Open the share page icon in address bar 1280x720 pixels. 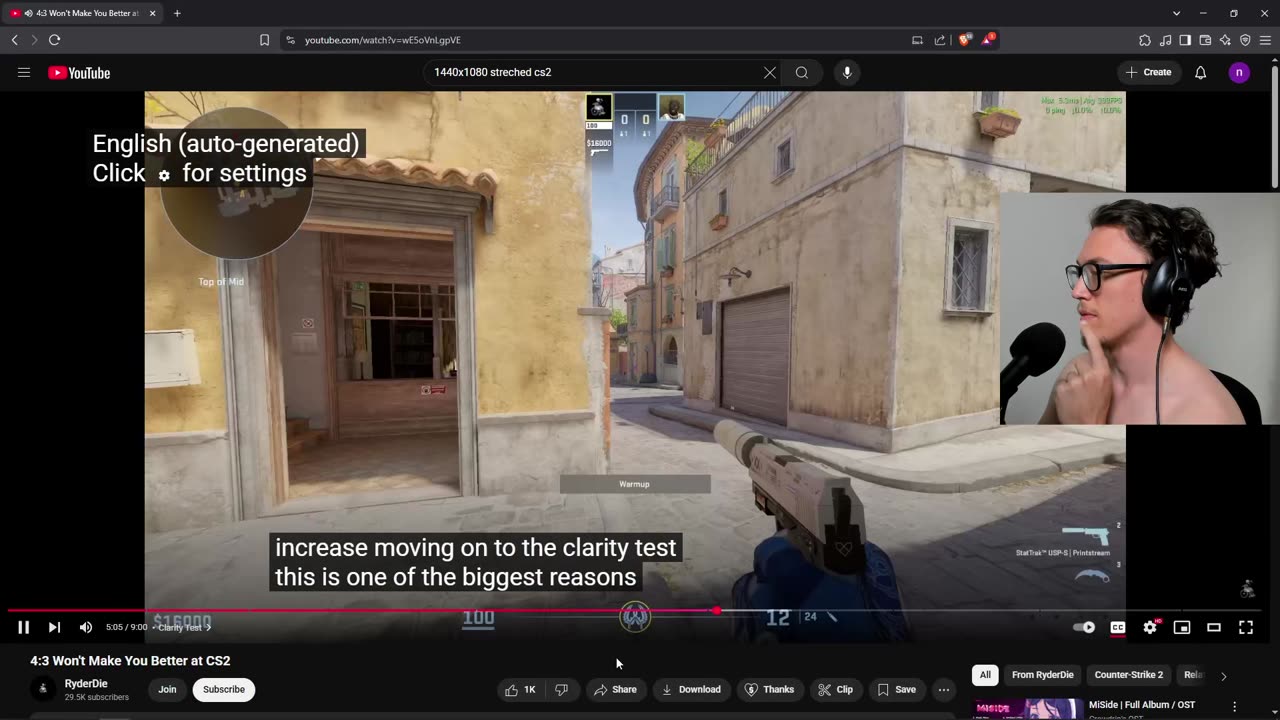point(940,40)
